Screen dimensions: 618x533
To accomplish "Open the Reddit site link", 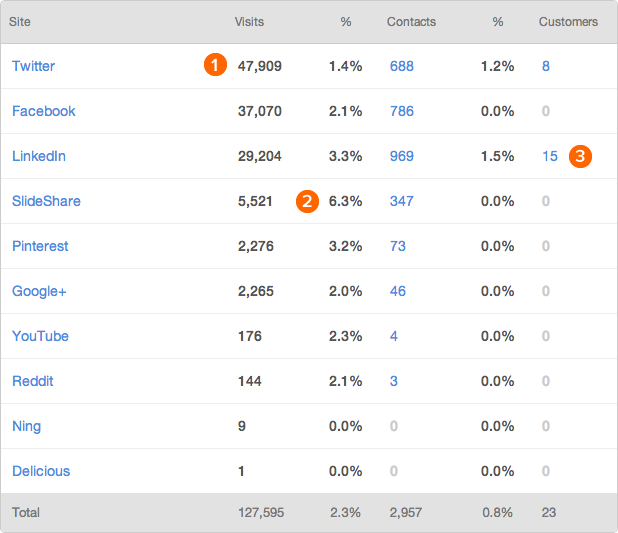I will click(x=33, y=381).
